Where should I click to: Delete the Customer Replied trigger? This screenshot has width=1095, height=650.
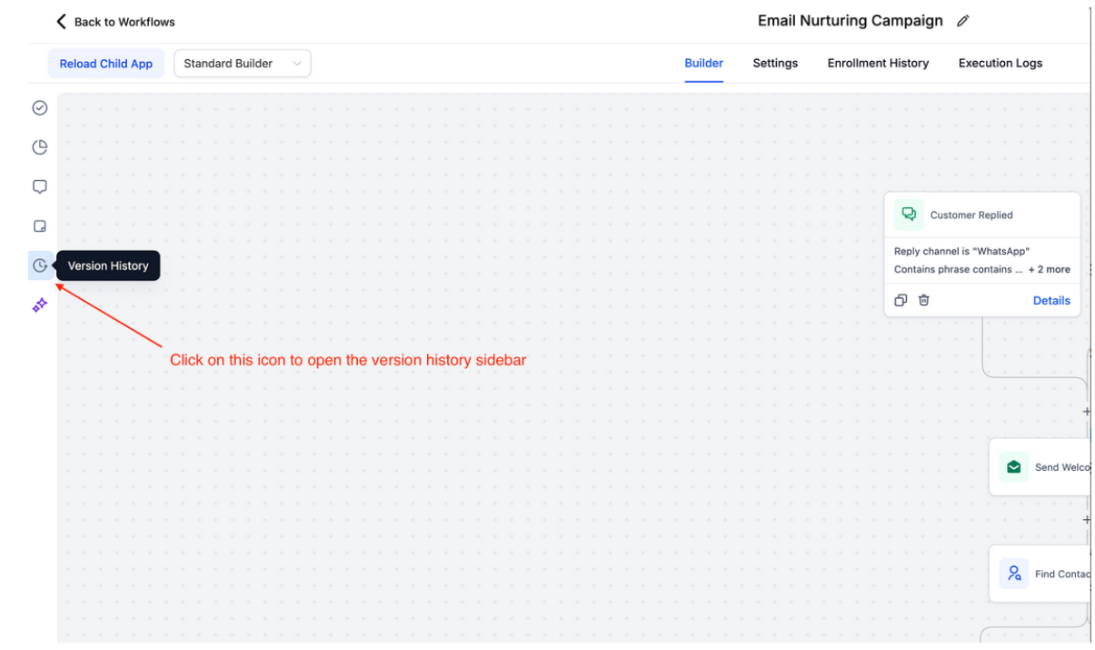tap(924, 300)
